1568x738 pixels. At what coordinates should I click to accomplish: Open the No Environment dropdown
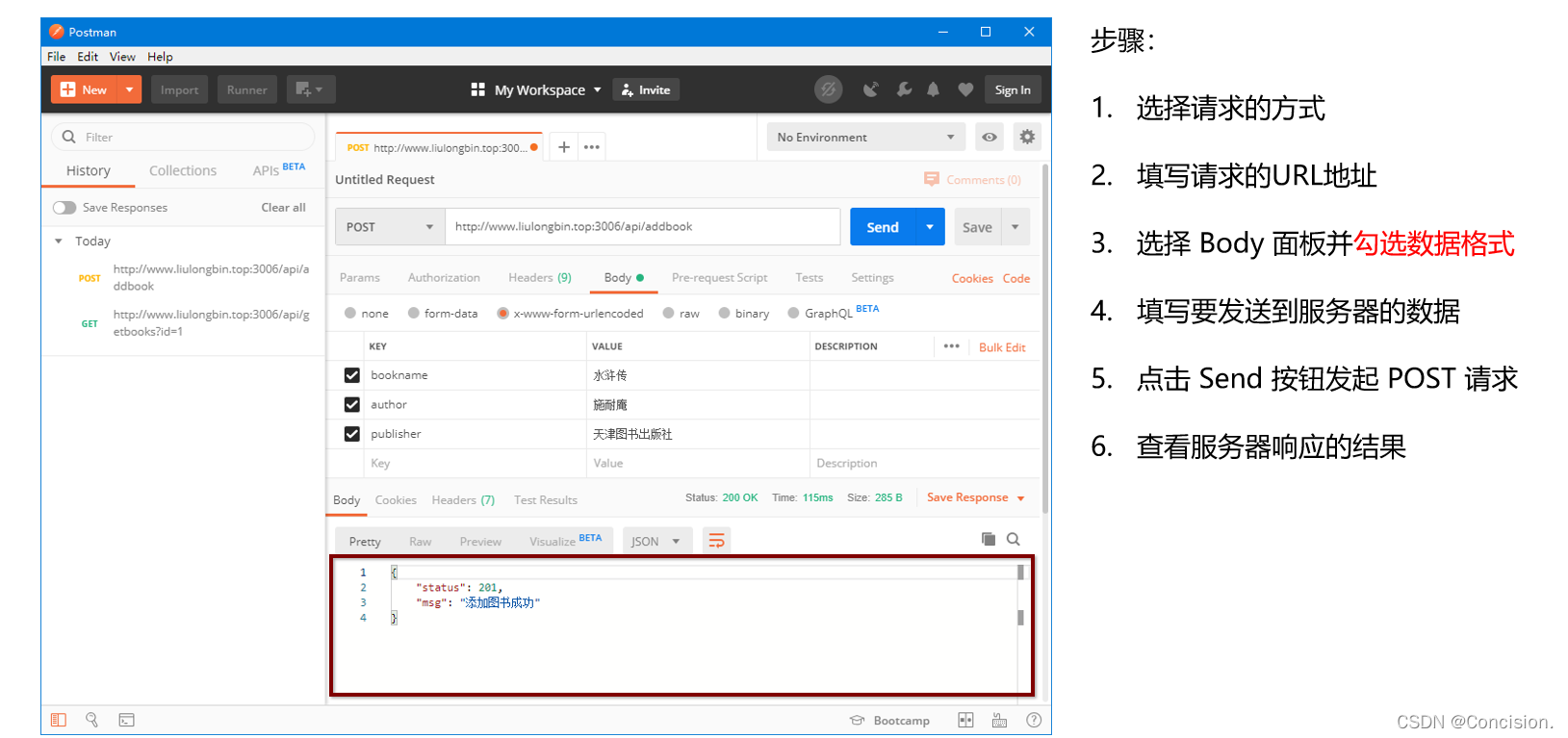[x=865, y=137]
